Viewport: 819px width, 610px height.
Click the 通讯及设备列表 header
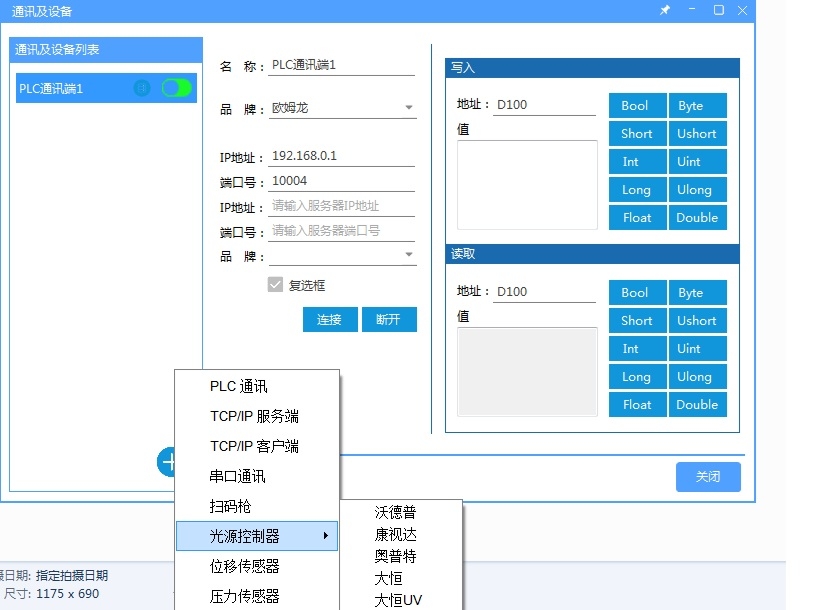(106, 50)
